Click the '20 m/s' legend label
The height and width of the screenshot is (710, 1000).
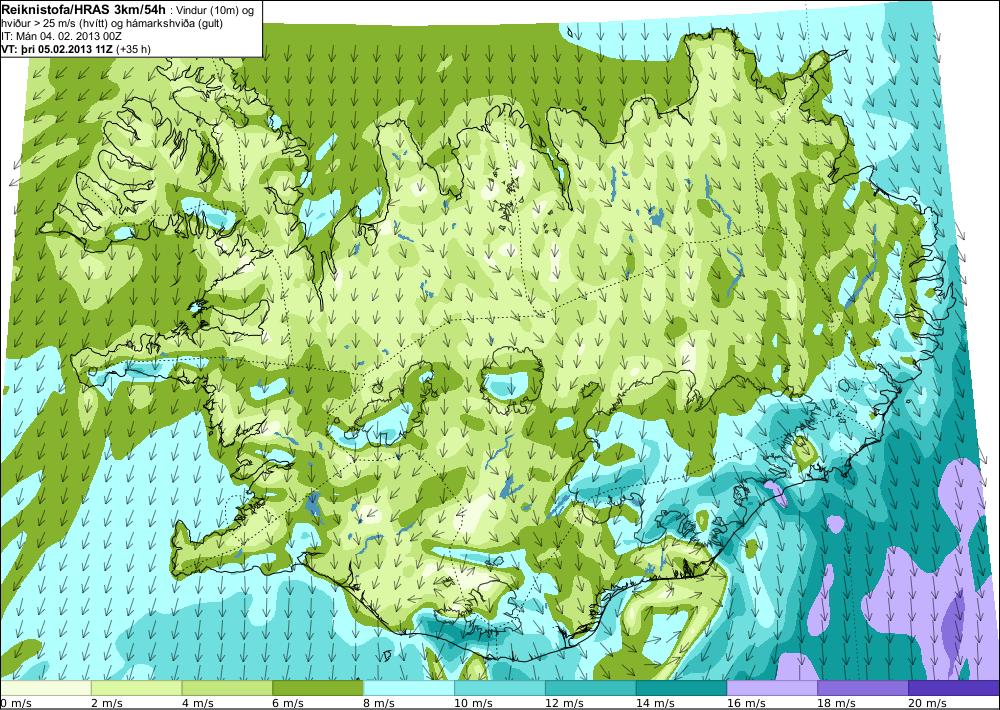click(x=927, y=703)
